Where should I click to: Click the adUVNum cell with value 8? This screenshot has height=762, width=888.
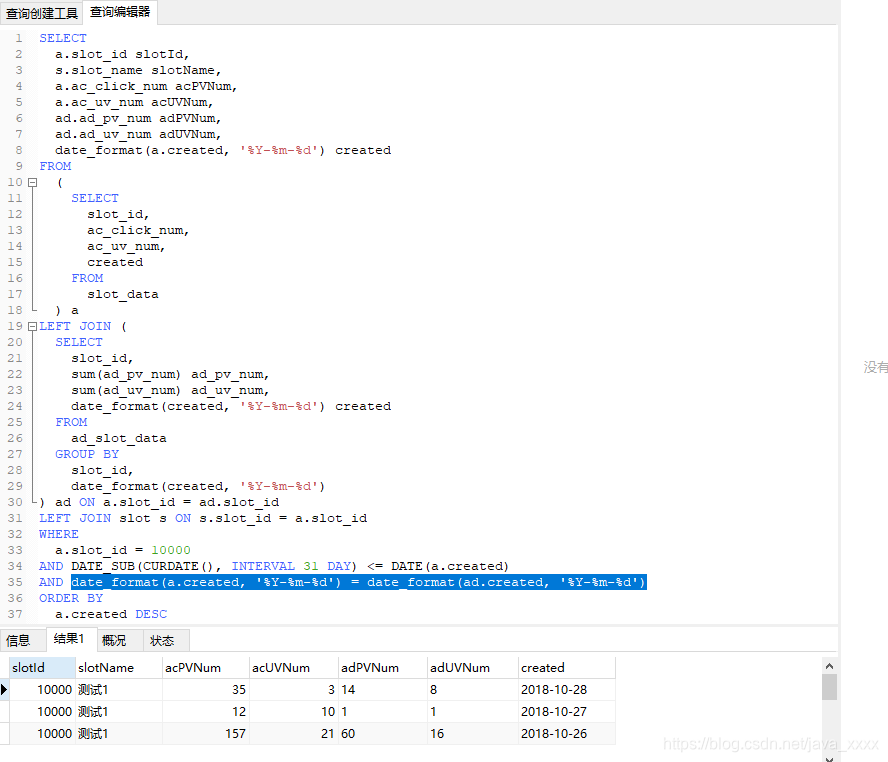(472, 690)
